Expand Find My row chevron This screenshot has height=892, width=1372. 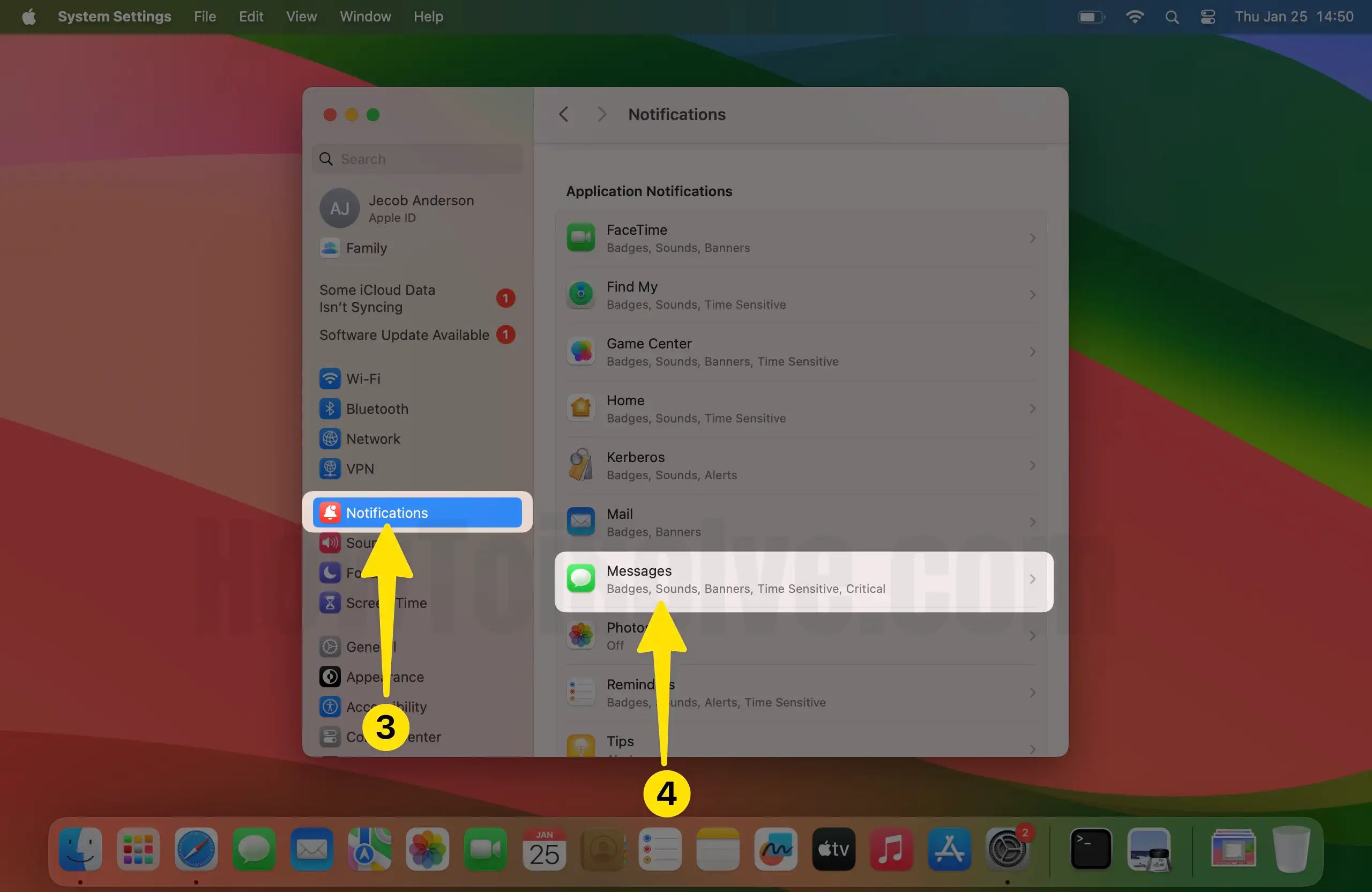click(x=1032, y=295)
